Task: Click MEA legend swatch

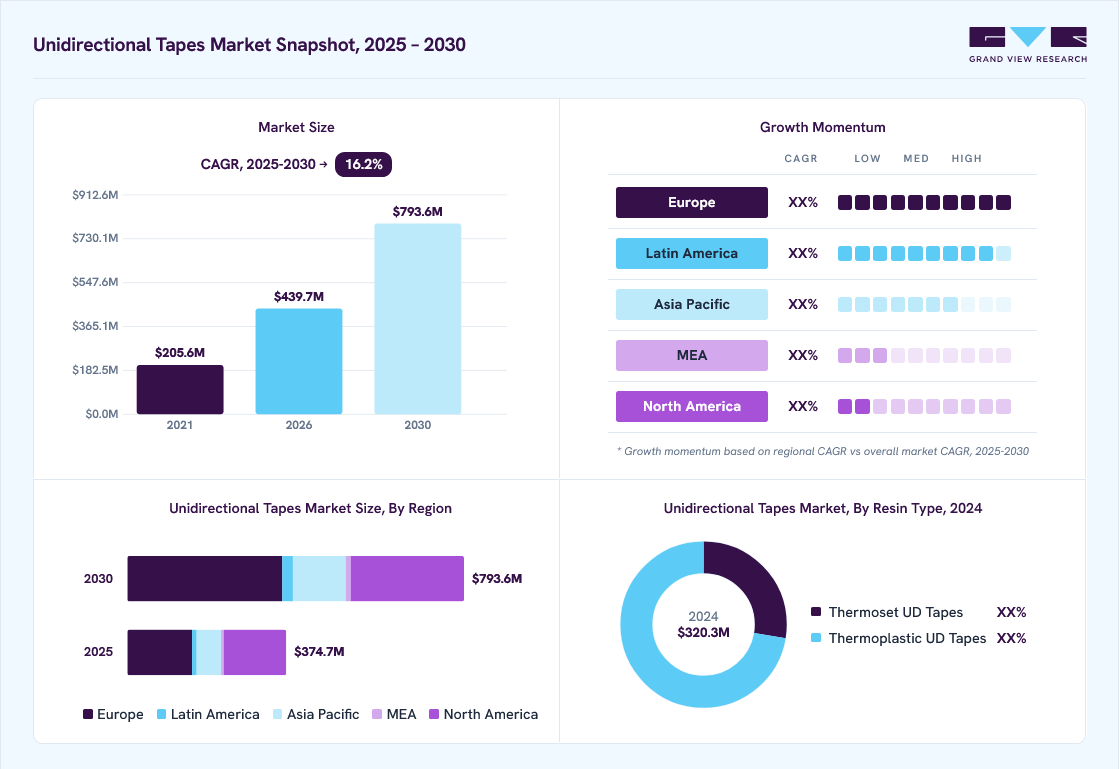Action: tap(377, 714)
